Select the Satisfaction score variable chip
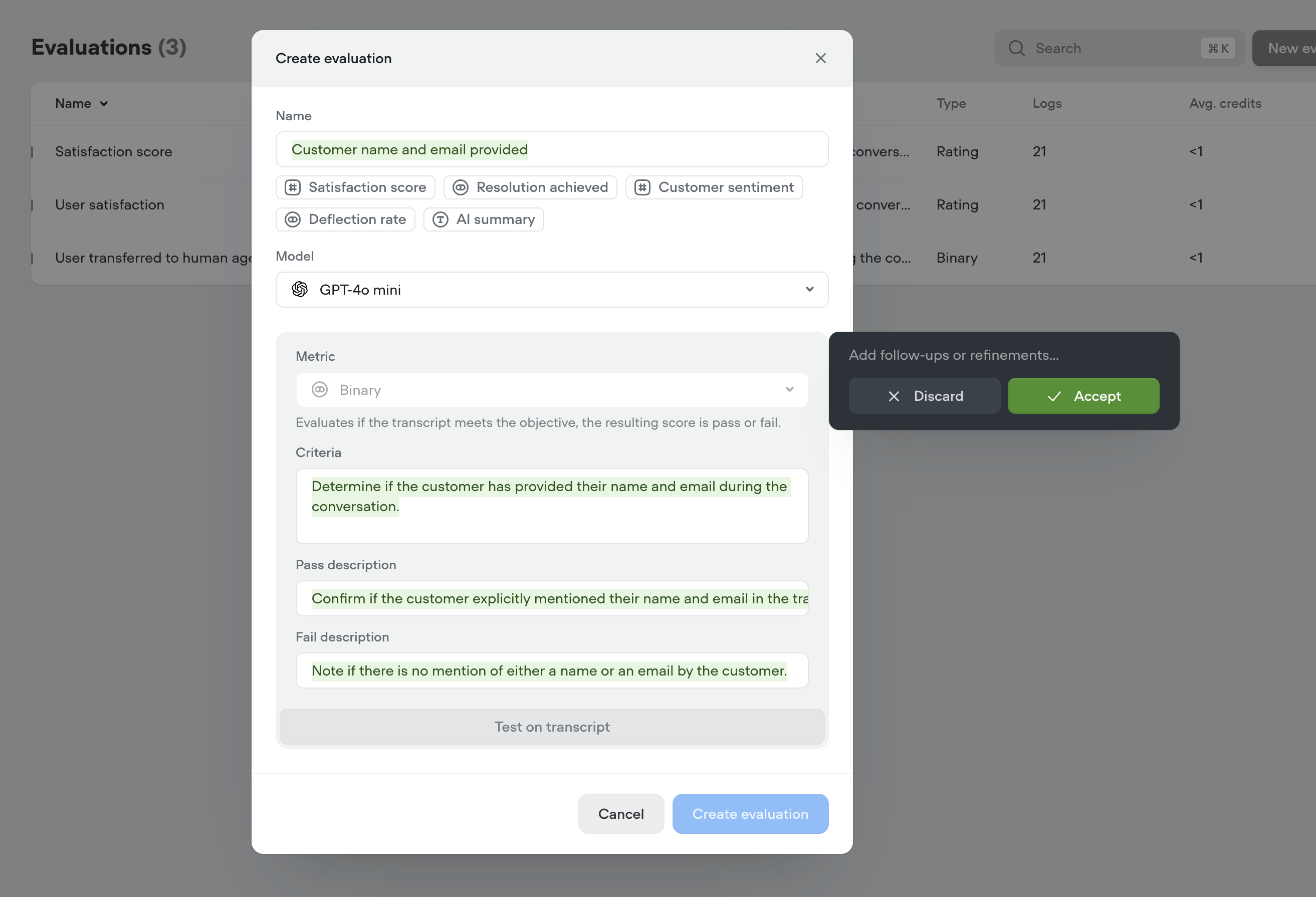Screen dimensions: 1316x897 point(355,187)
